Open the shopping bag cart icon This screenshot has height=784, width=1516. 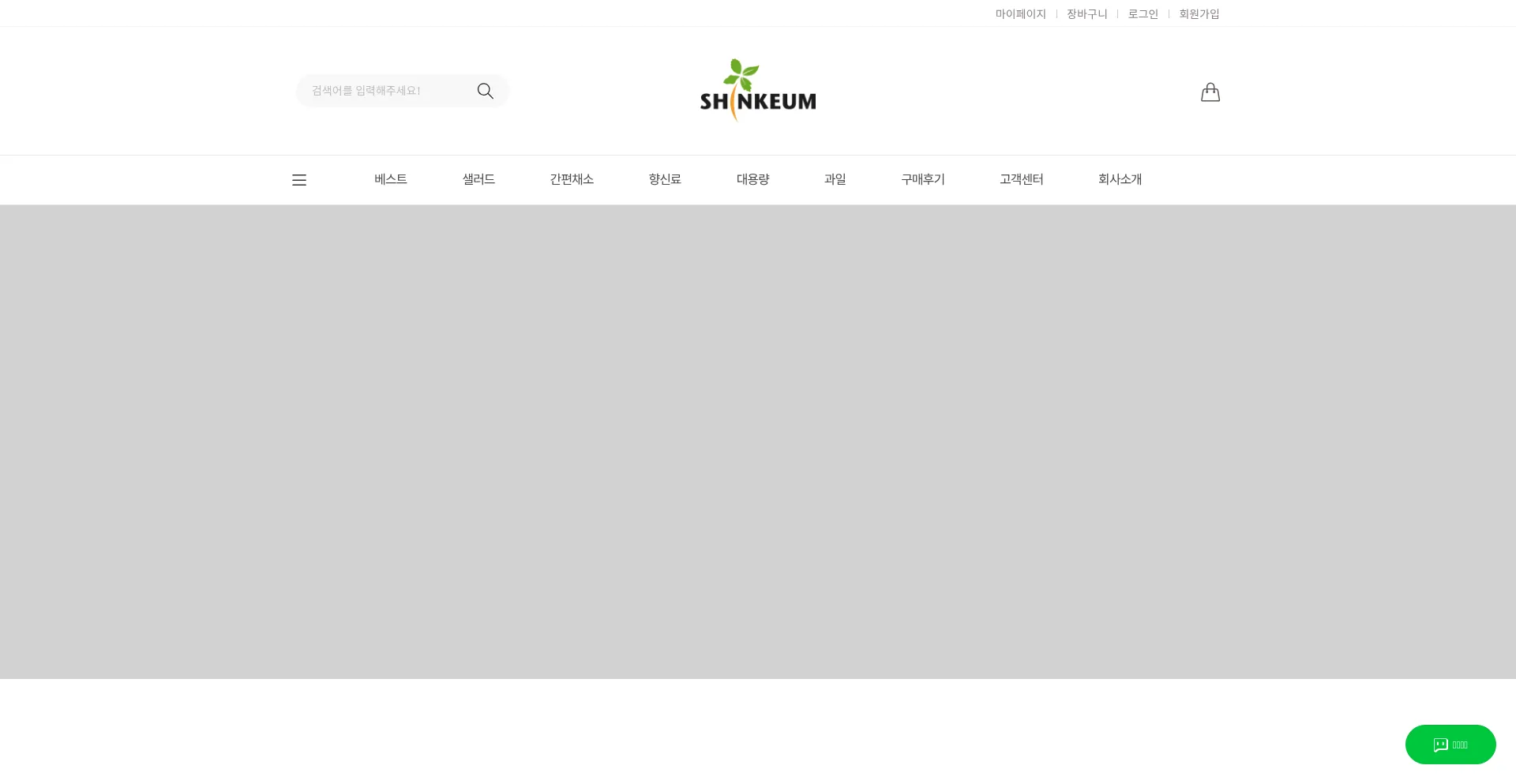click(x=1210, y=92)
